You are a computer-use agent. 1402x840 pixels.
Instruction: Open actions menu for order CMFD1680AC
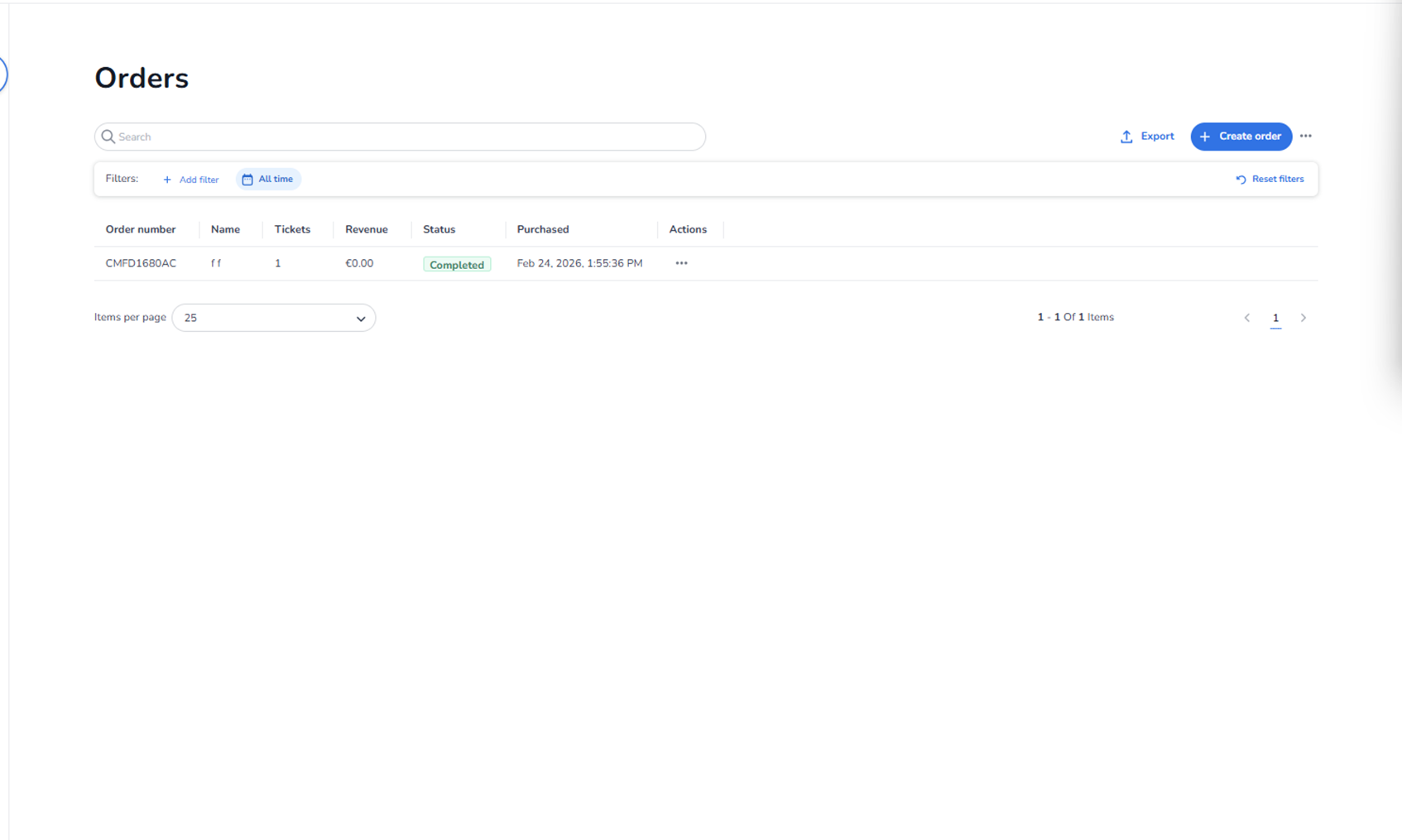tap(681, 263)
